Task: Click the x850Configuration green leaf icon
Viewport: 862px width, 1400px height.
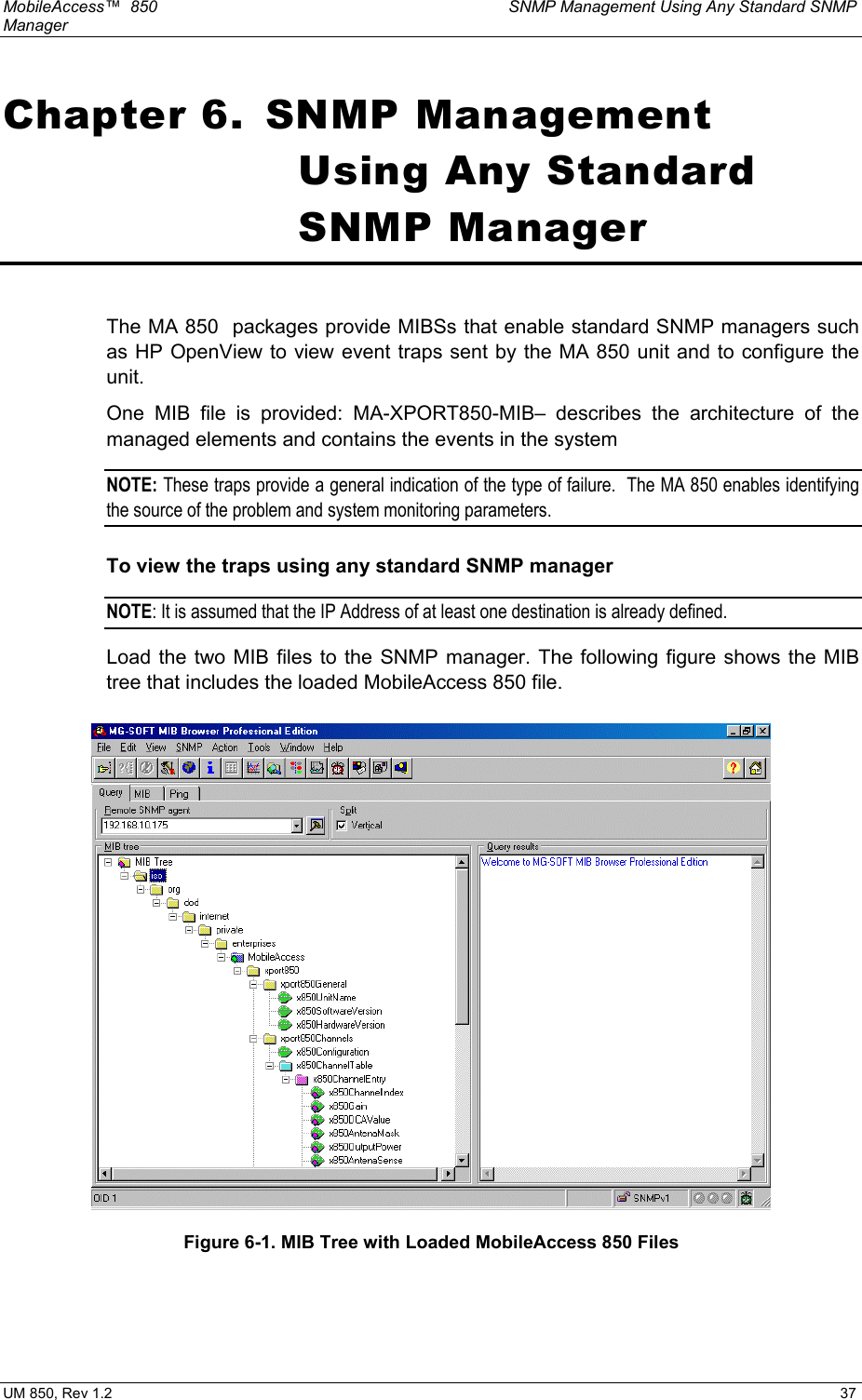Action: pos(285,1052)
